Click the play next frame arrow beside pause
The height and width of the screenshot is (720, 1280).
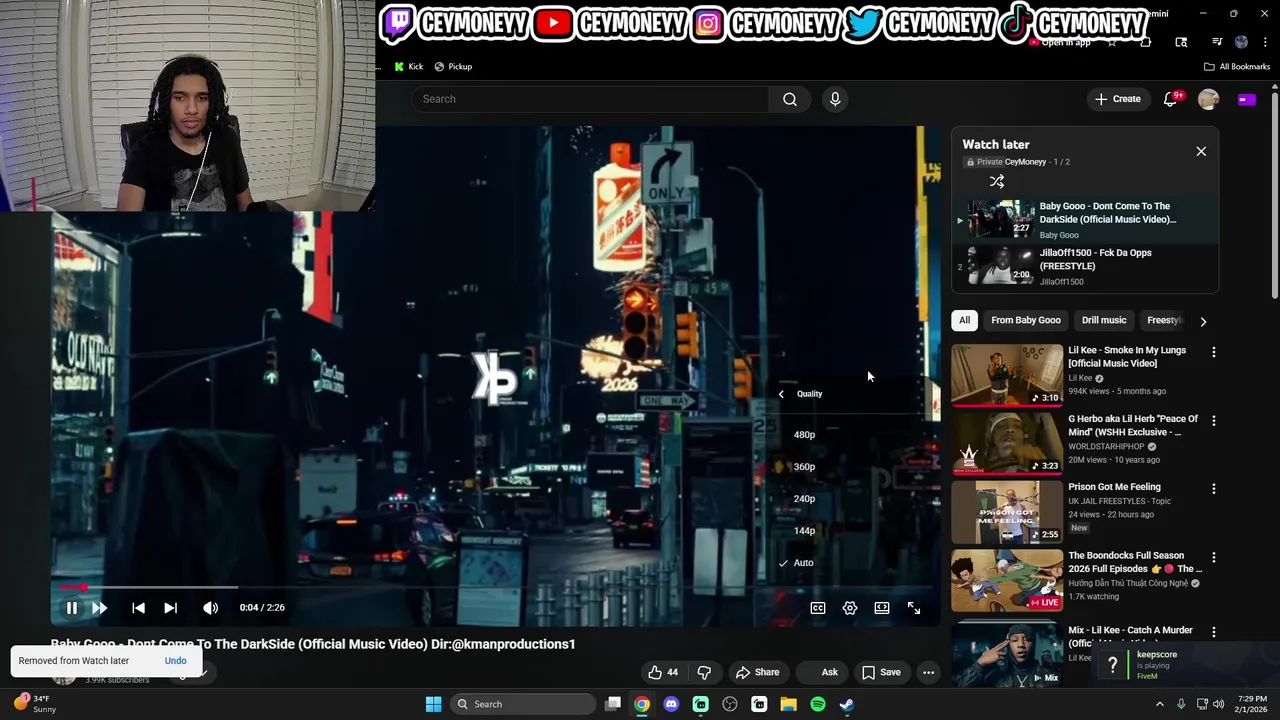100,608
